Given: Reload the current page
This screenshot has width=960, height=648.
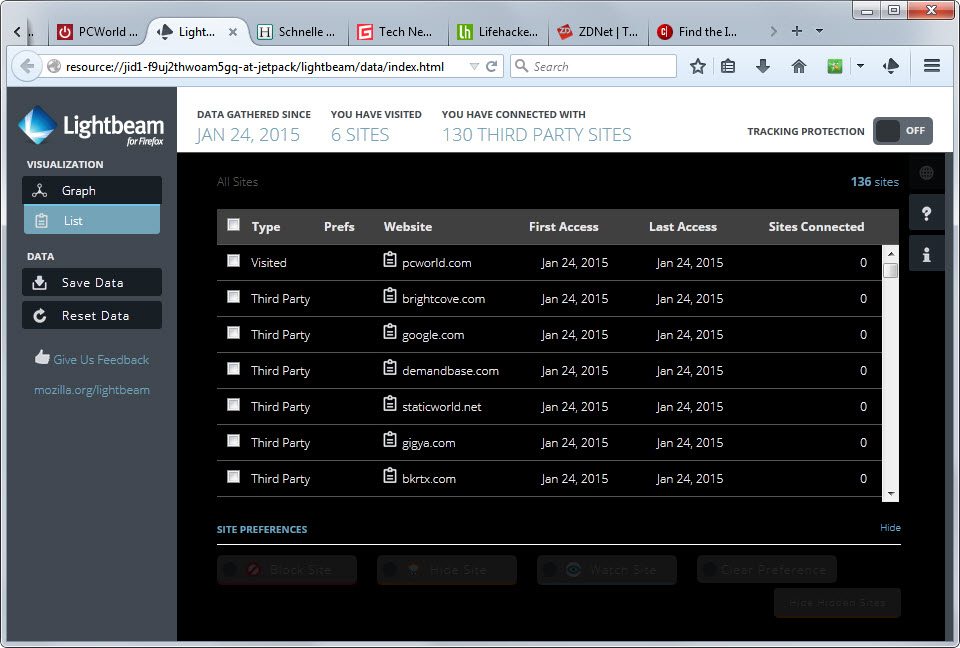Looking at the screenshot, I should point(491,66).
